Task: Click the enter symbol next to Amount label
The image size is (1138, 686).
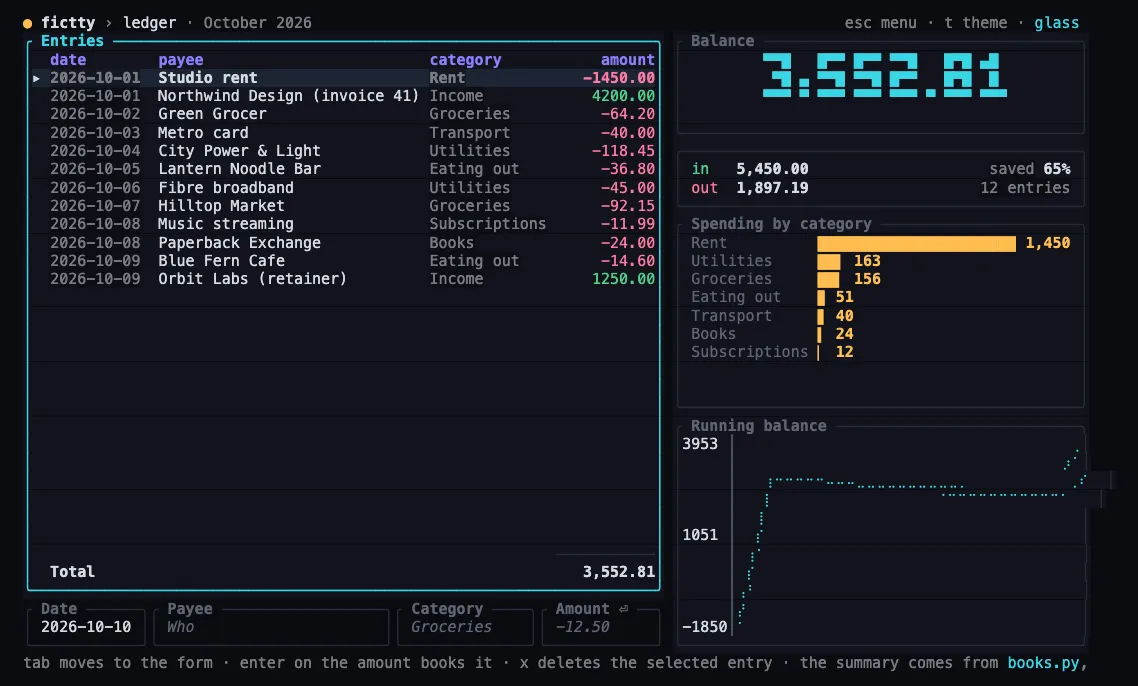Action: coord(623,609)
